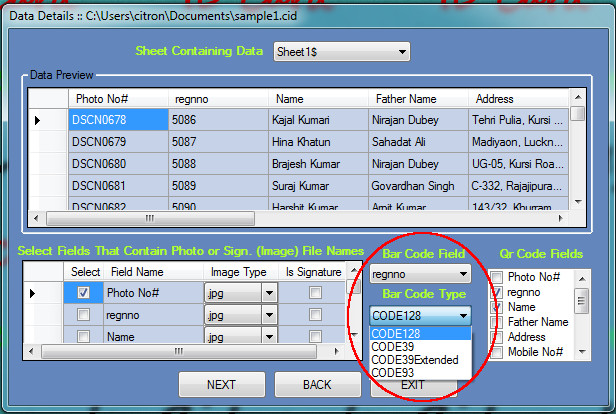Click the NEXT button

click(x=221, y=385)
